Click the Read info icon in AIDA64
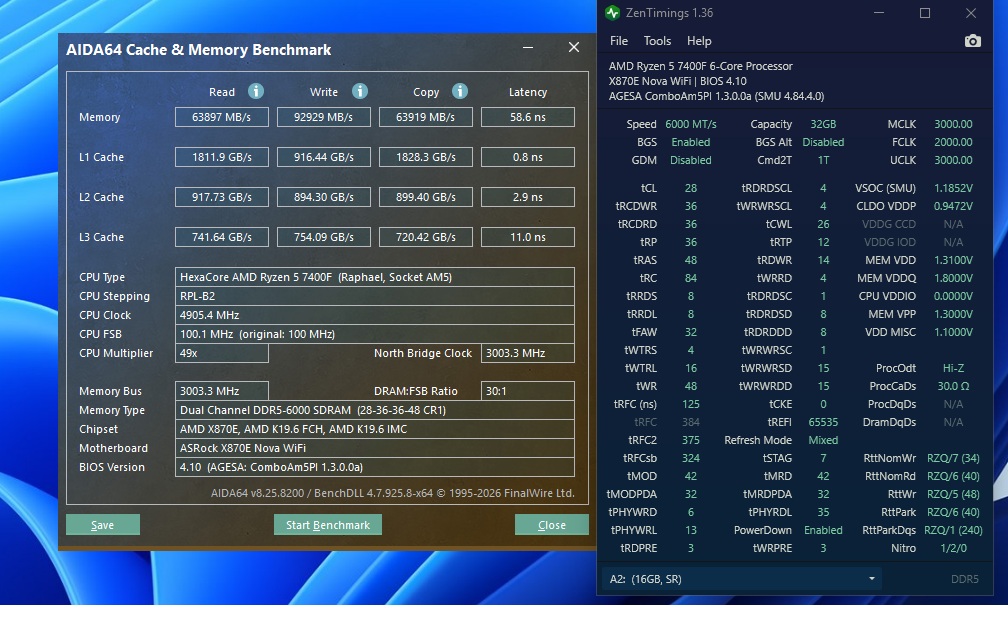Image resolution: width=1008 pixels, height=619 pixels. pos(256,91)
